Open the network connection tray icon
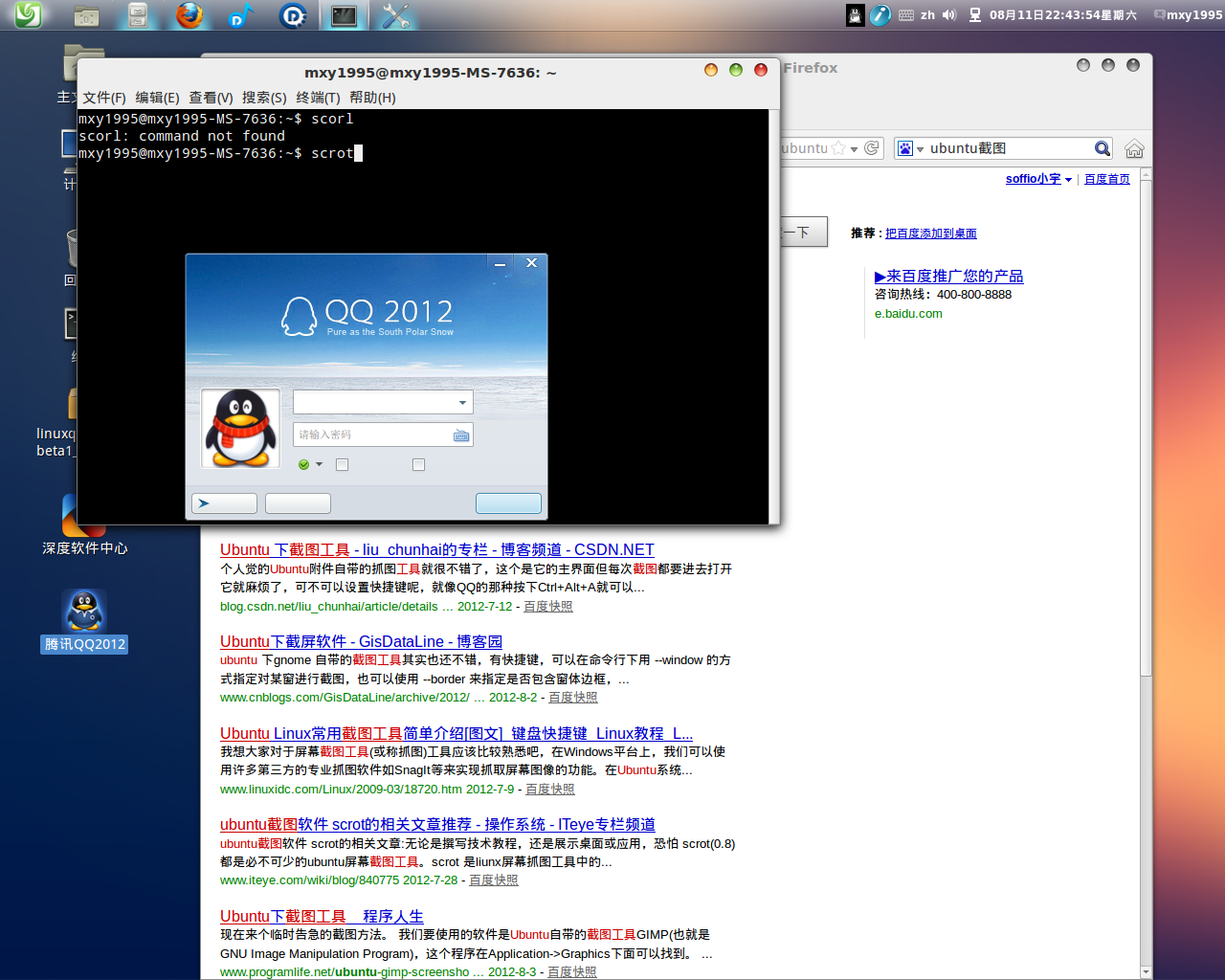 pyautogui.click(x=975, y=15)
